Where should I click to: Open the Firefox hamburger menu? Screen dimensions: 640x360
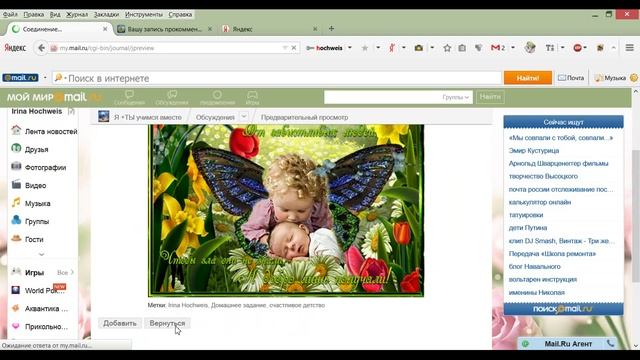click(629, 48)
